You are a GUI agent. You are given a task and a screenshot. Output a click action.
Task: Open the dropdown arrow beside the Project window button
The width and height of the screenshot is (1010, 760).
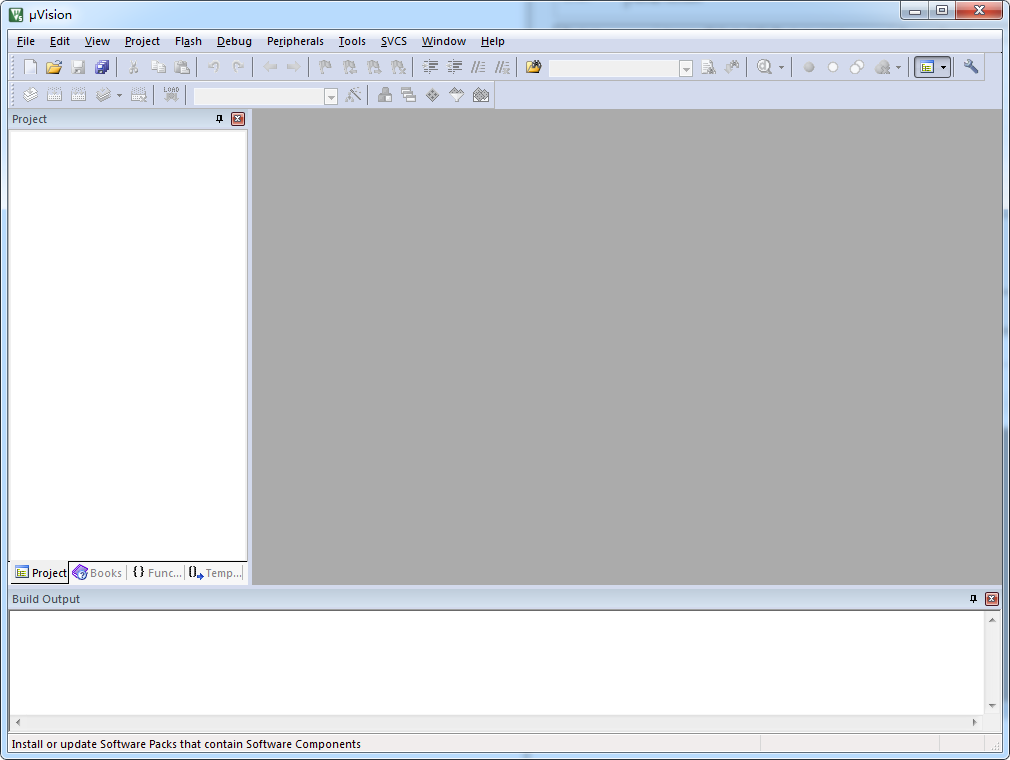coord(944,67)
